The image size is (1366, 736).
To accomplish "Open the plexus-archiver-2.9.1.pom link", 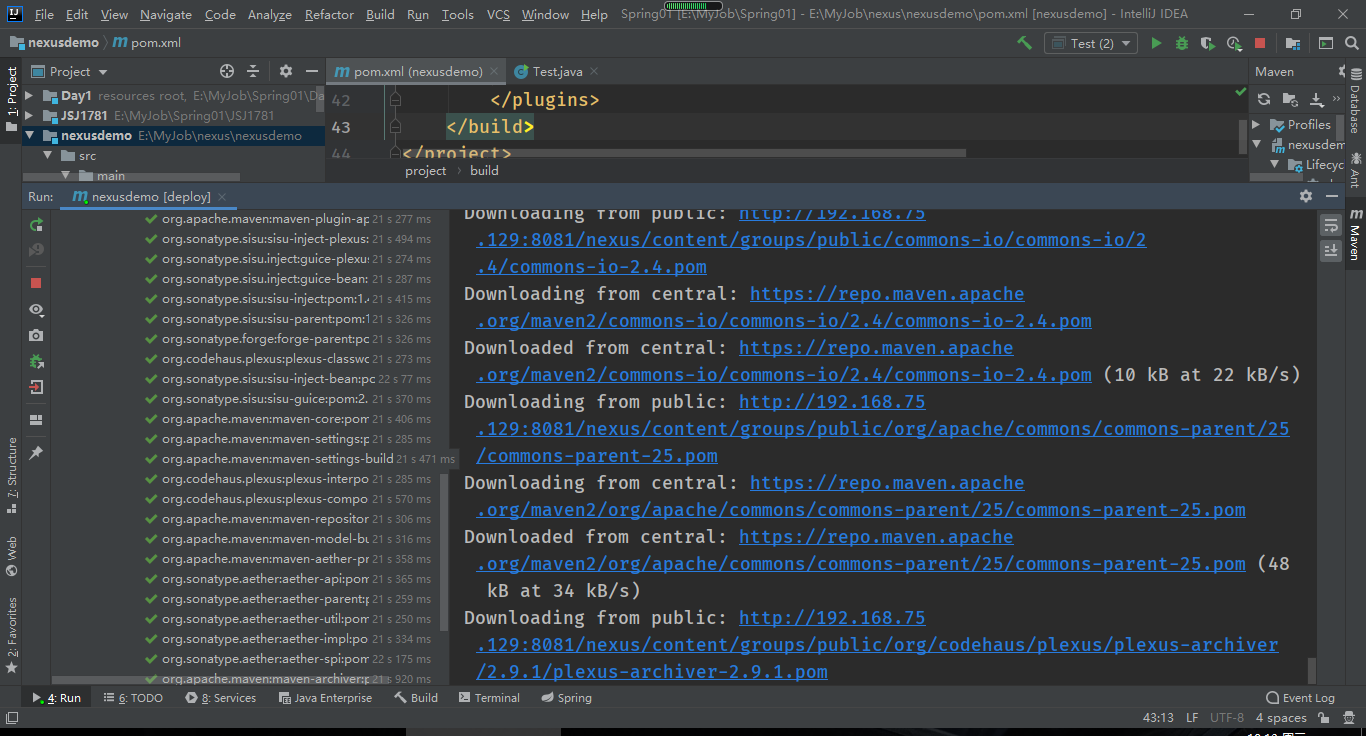I will click(x=652, y=672).
